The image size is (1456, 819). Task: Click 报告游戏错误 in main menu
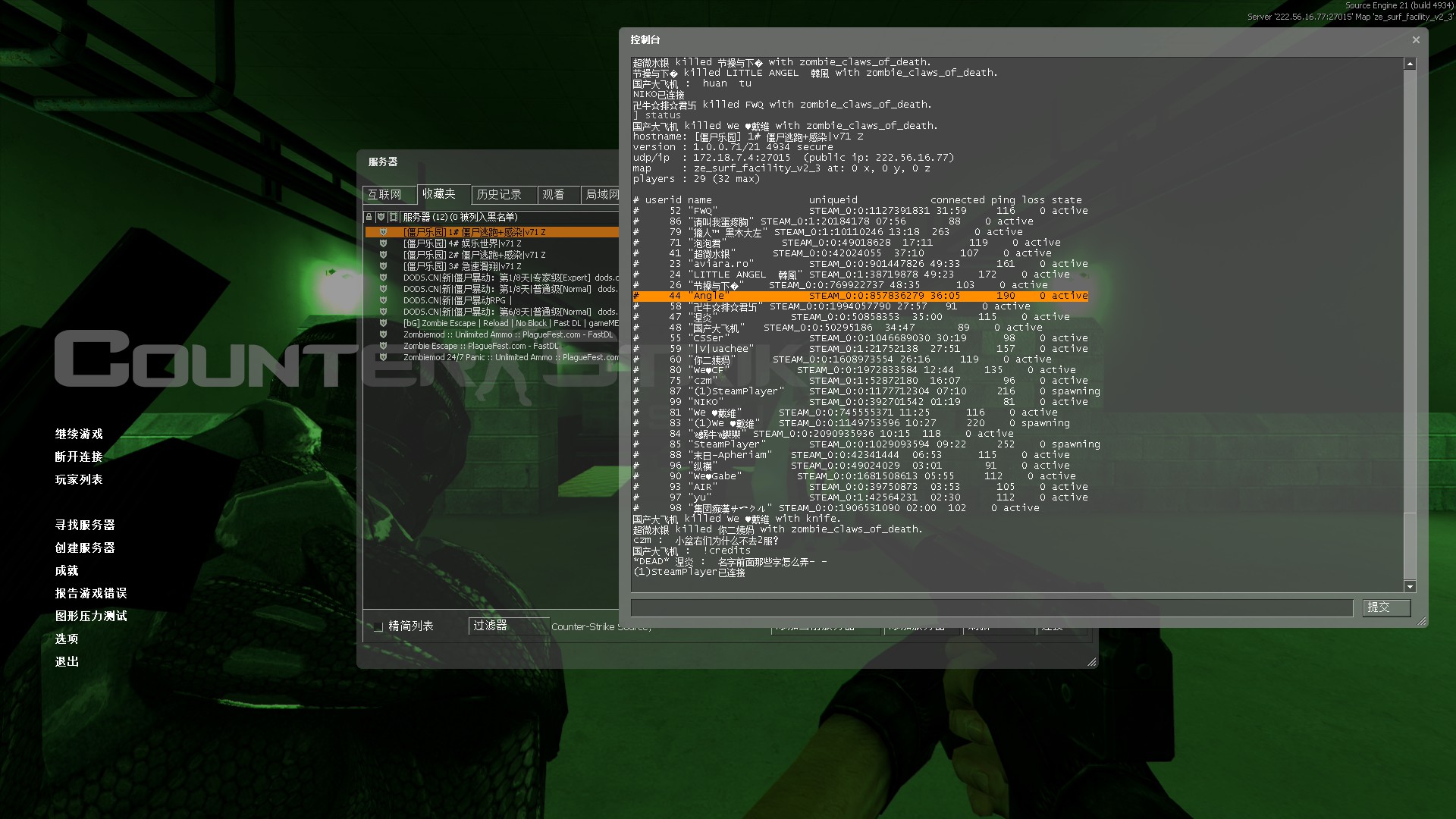click(x=91, y=593)
